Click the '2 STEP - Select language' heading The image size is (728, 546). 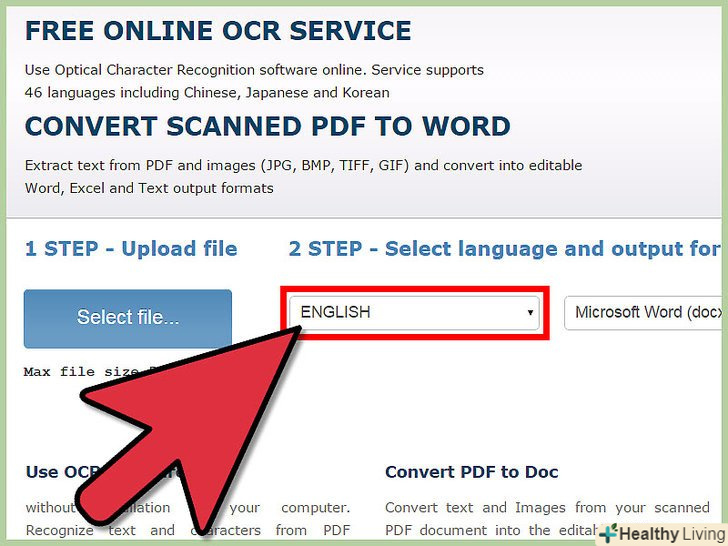[505, 249]
